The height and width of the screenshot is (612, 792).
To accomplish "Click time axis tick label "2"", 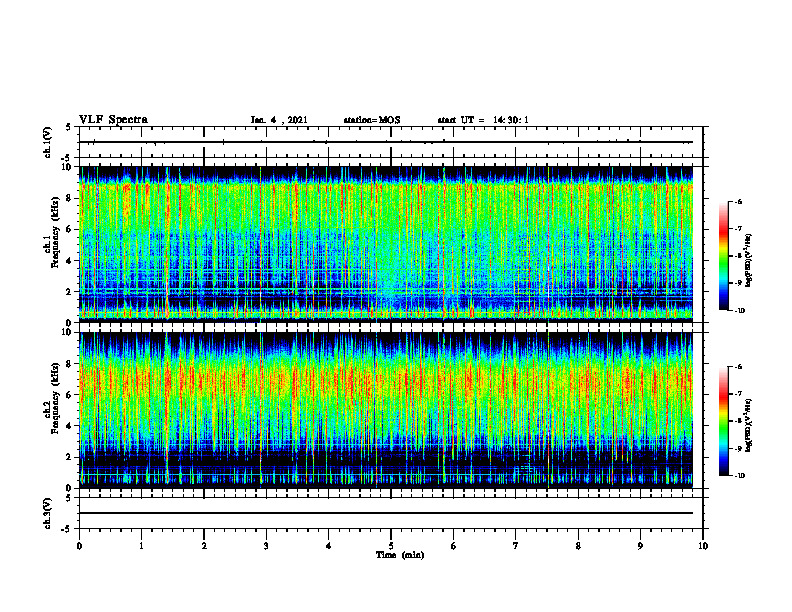I will pos(204,546).
